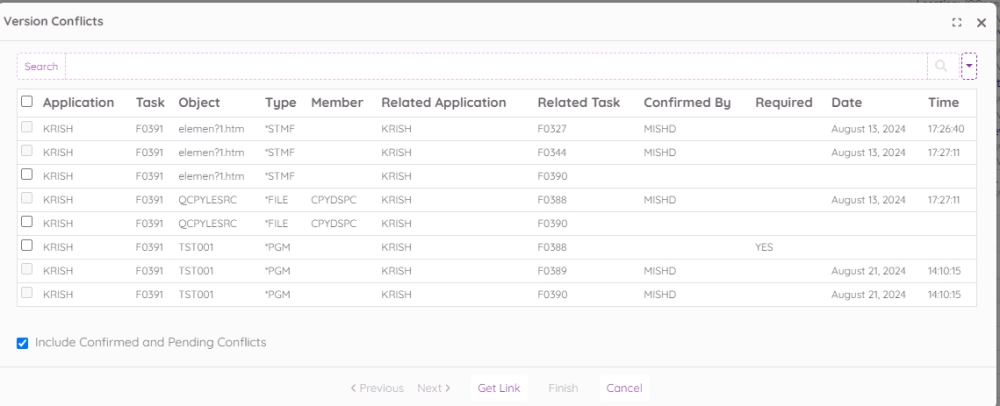Check the row with Related Task F0388 YES
This screenshot has height=406, width=1000.
[27, 246]
